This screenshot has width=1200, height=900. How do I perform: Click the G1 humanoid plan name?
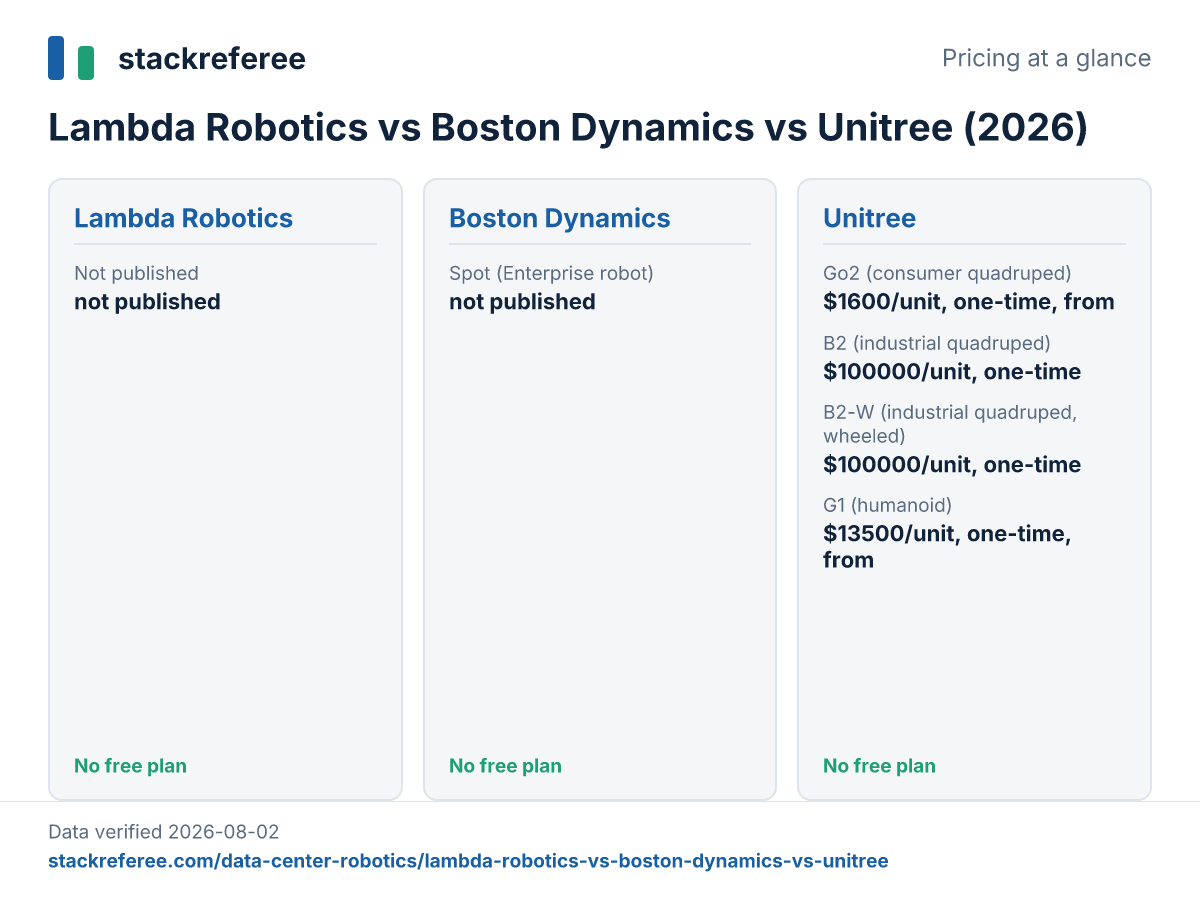point(888,505)
